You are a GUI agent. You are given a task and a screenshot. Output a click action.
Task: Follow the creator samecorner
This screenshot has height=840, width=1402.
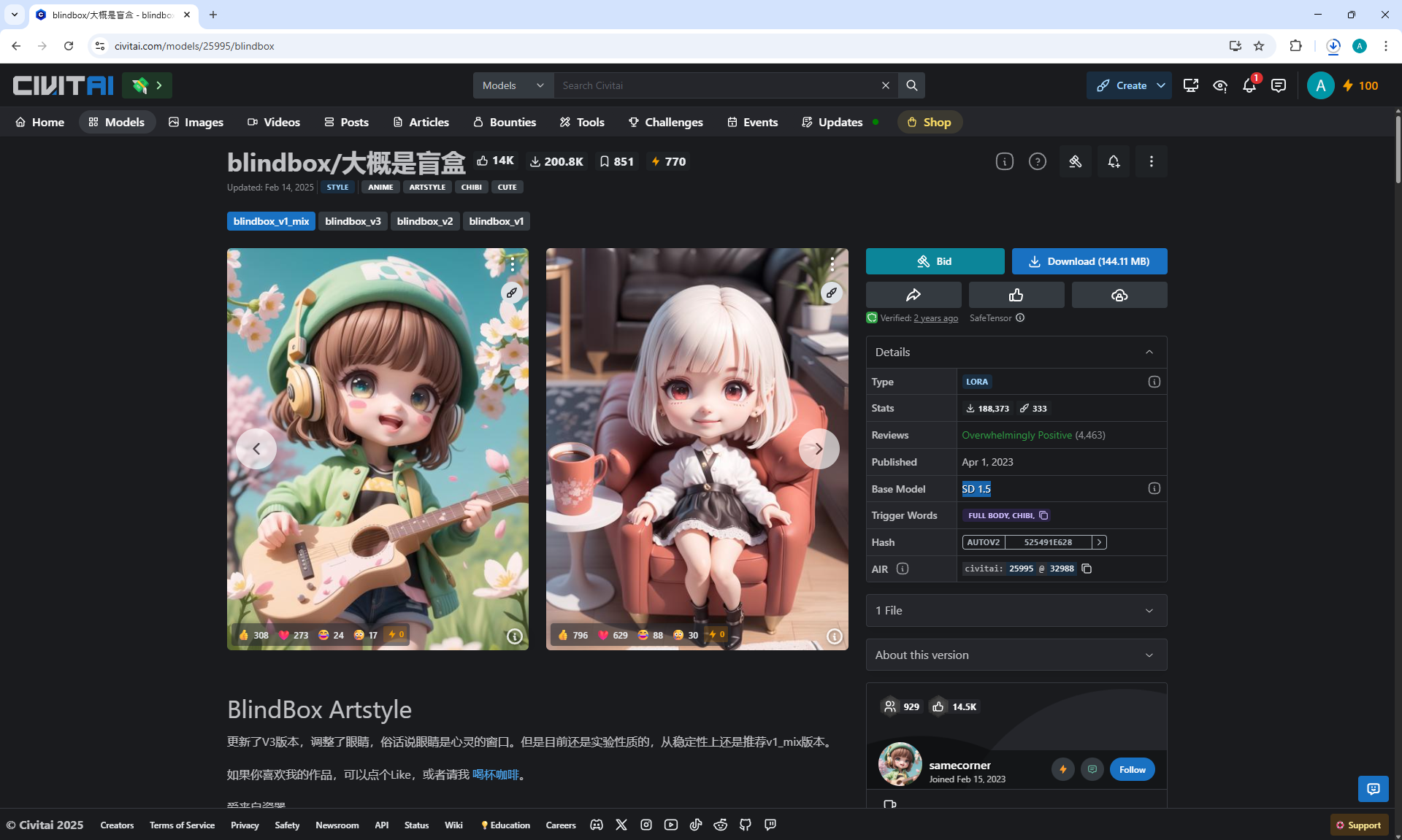(x=1132, y=770)
